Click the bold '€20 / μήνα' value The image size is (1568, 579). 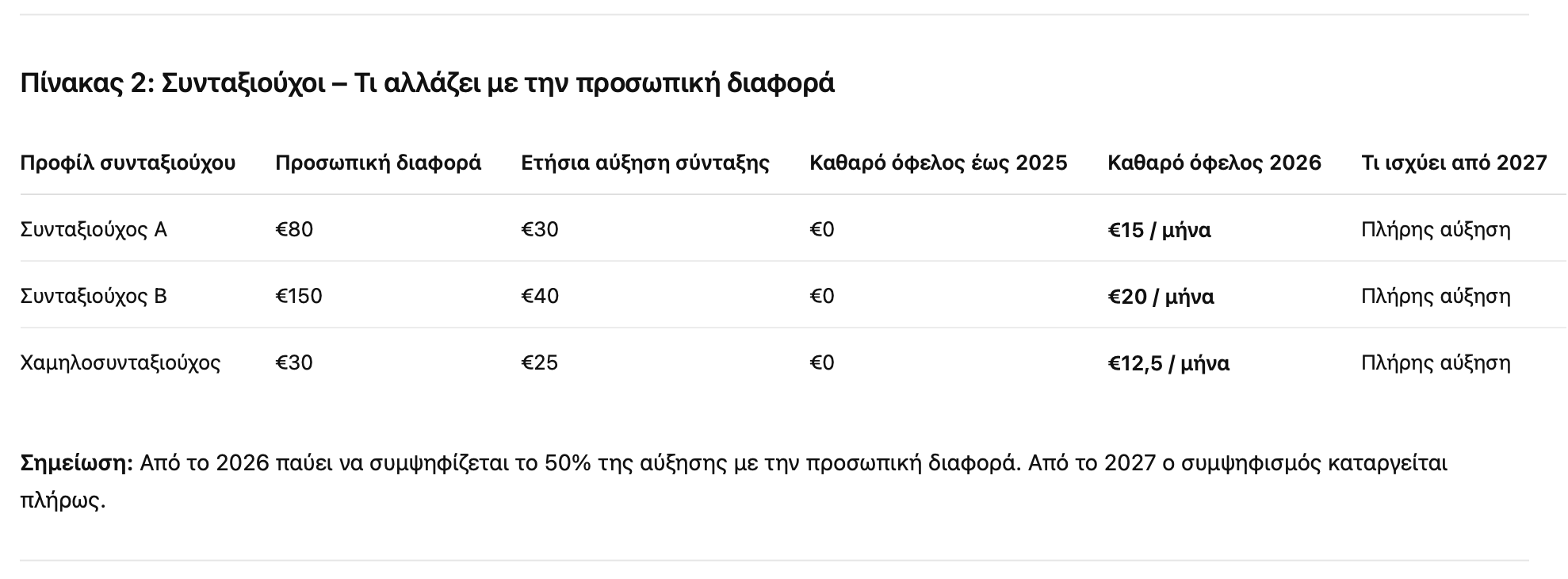point(1161,297)
